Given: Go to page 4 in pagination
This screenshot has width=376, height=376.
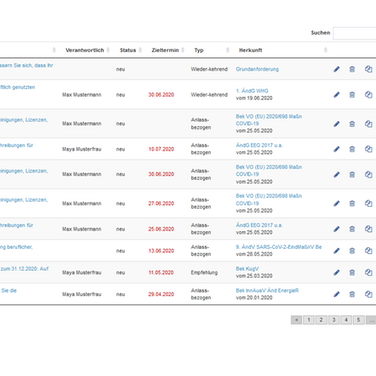Looking at the screenshot, I should pyautogui.click(x=346, y=320).
